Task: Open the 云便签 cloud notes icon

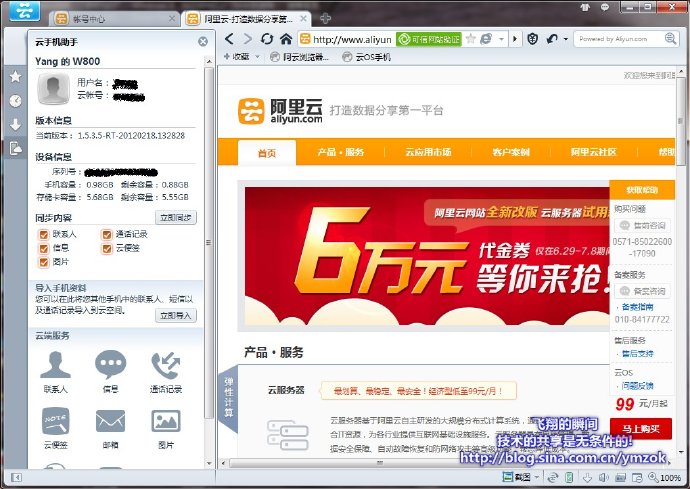Action: (55, 428)
